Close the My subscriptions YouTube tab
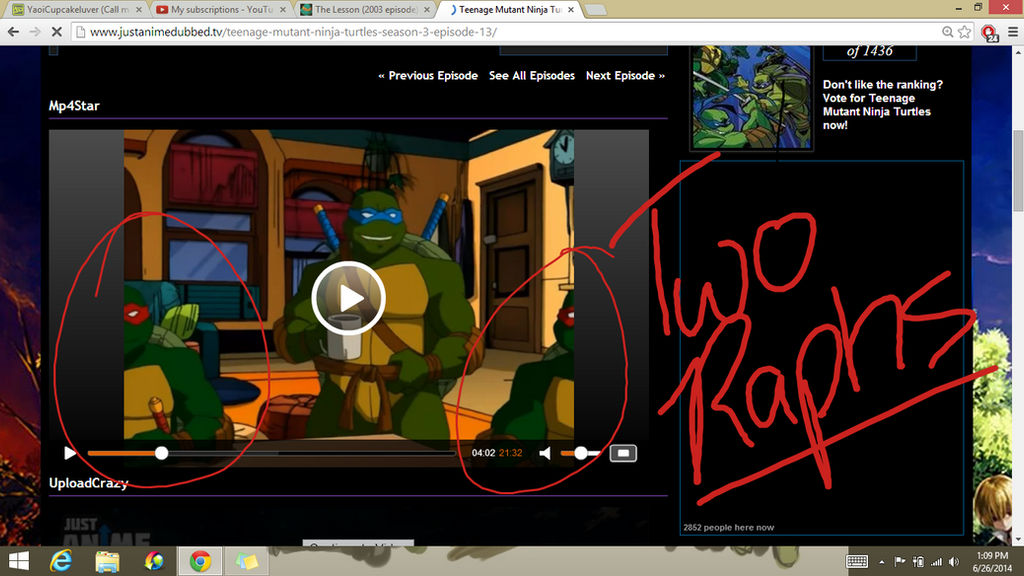 coord(283,10)
